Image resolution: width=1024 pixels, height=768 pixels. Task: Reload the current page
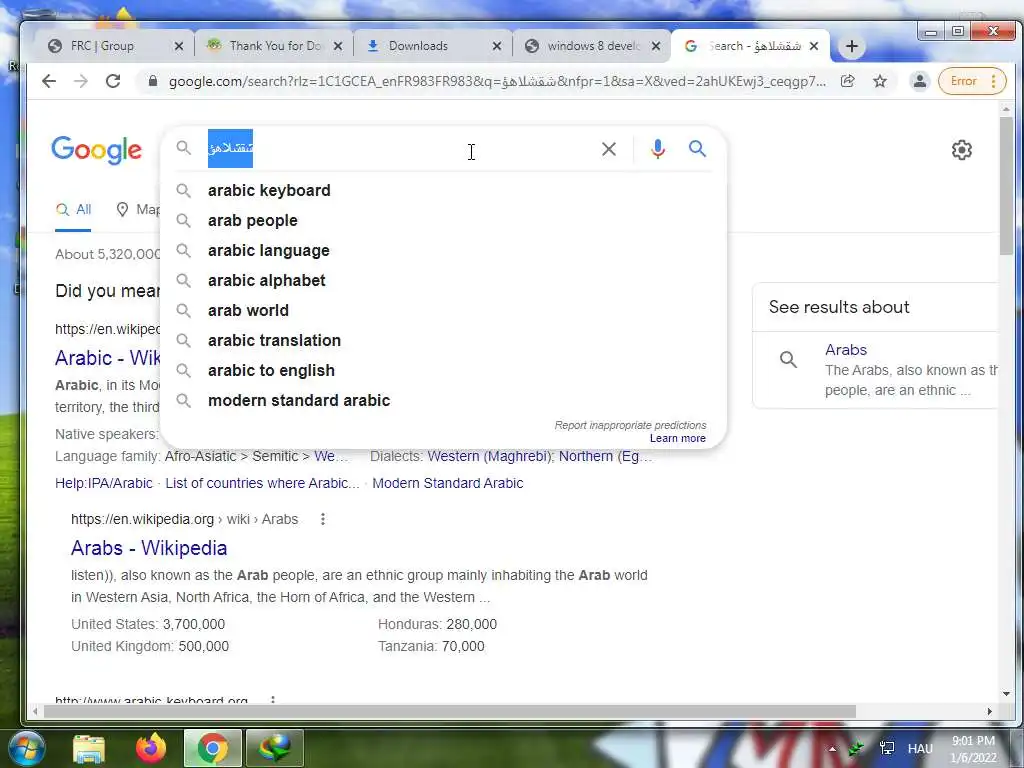coord(113,81)
